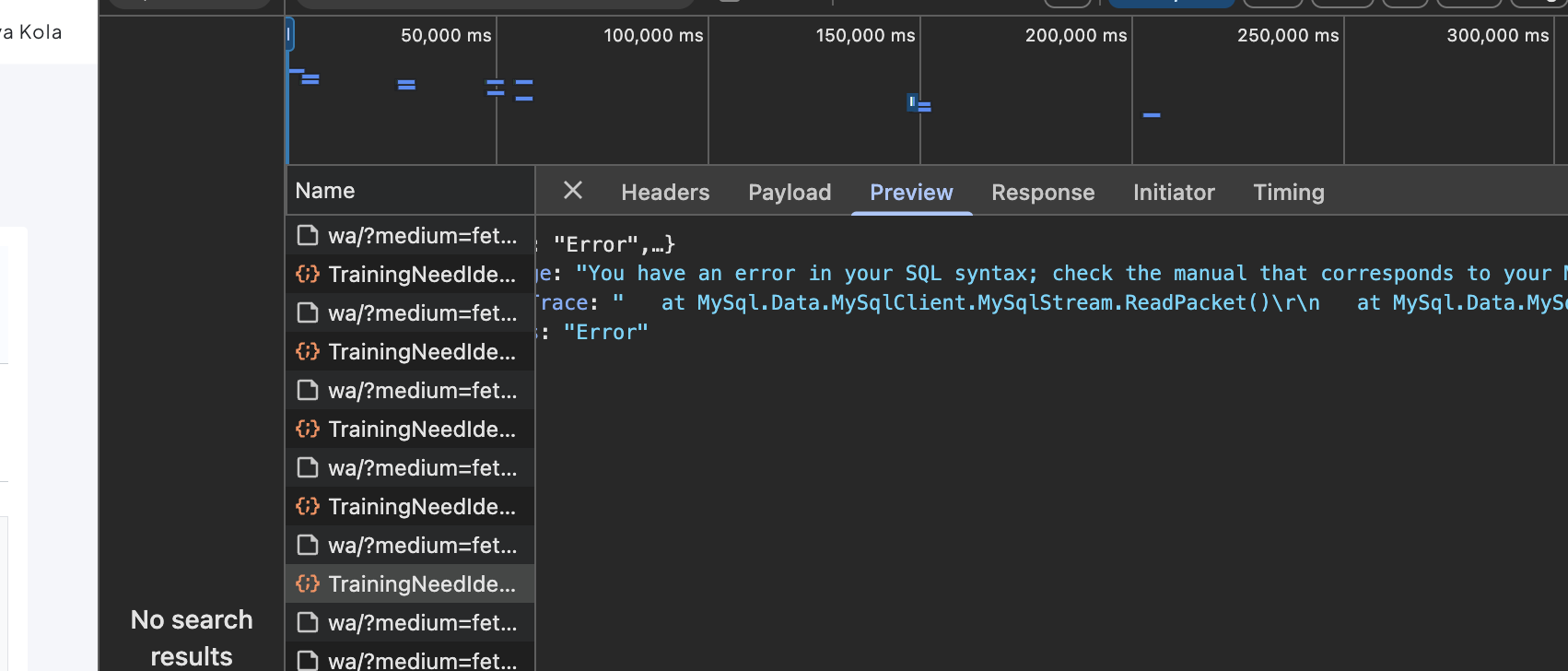Switch to the Payload tab

790,193
